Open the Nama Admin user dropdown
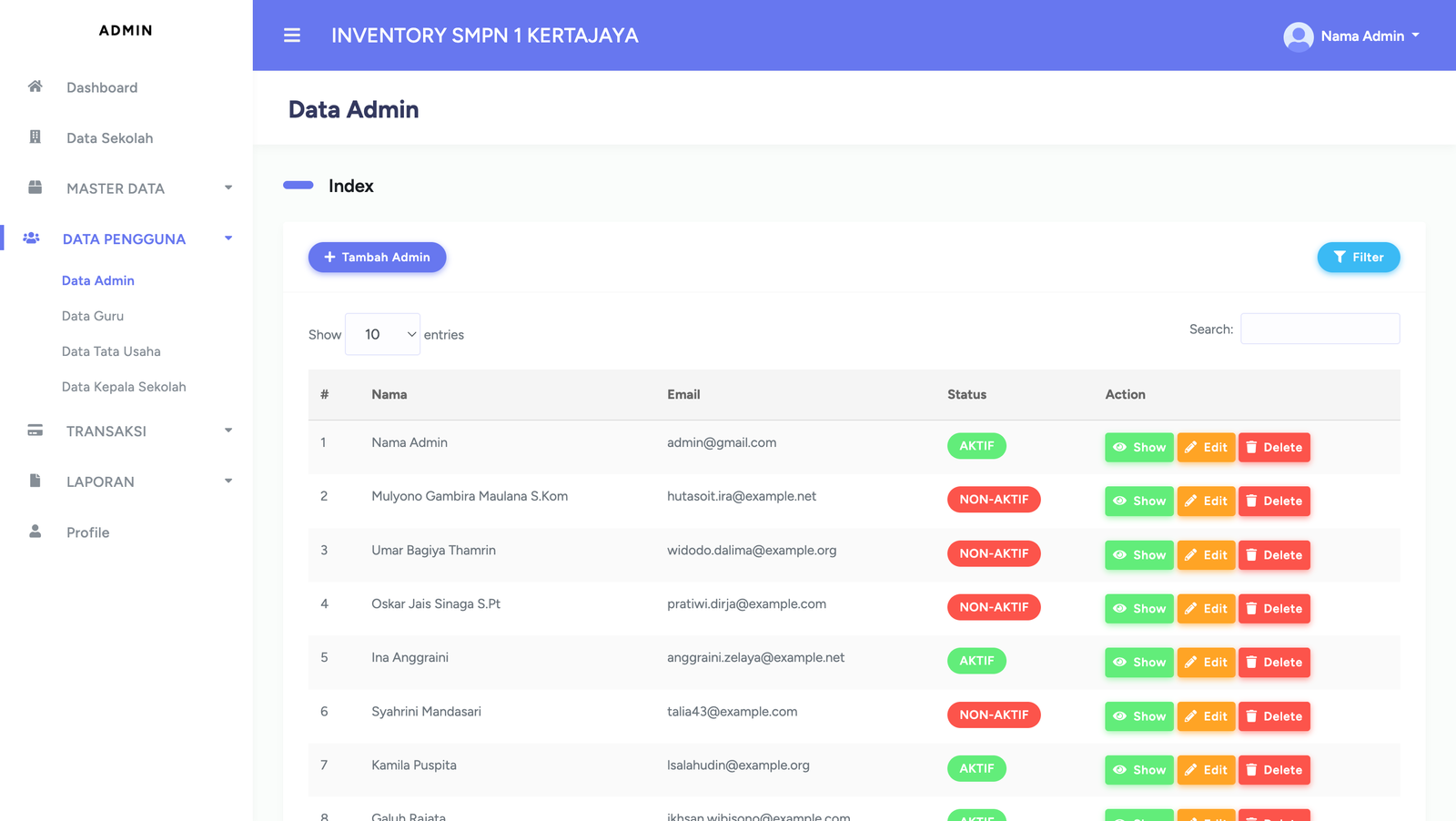 (1369, 36)
